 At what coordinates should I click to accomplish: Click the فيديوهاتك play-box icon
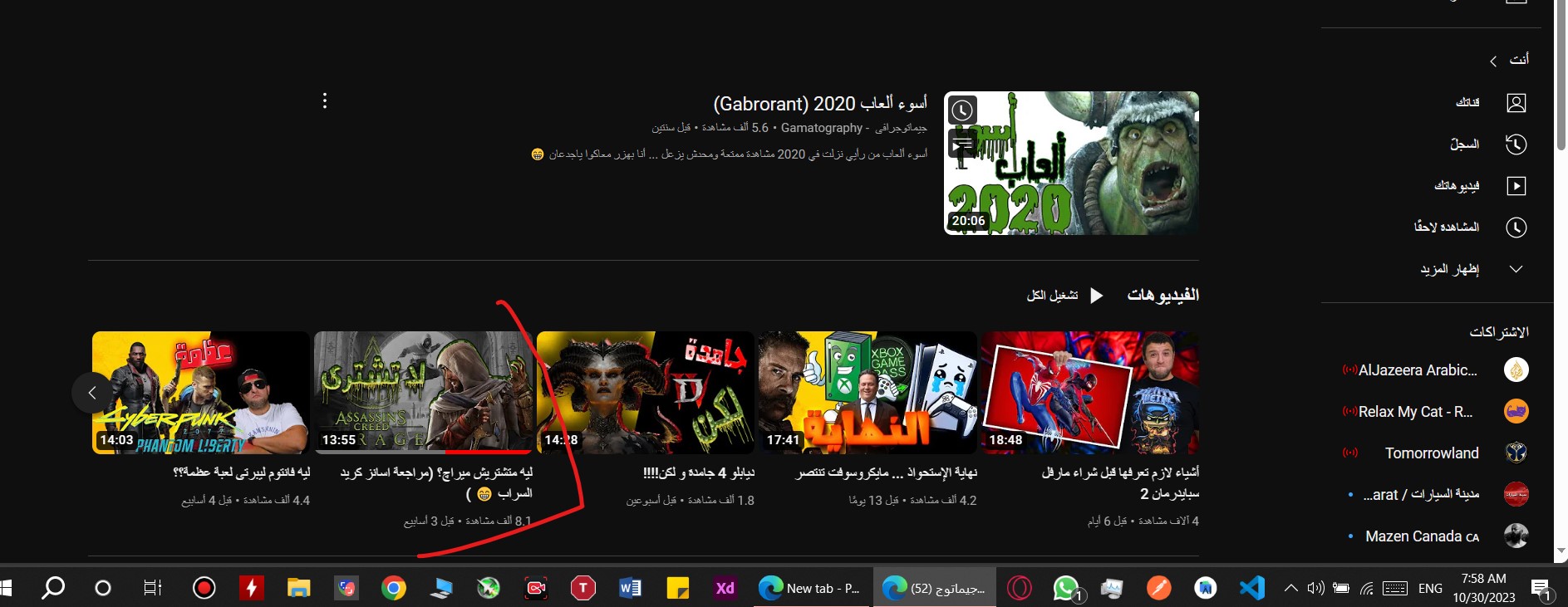1516,186
